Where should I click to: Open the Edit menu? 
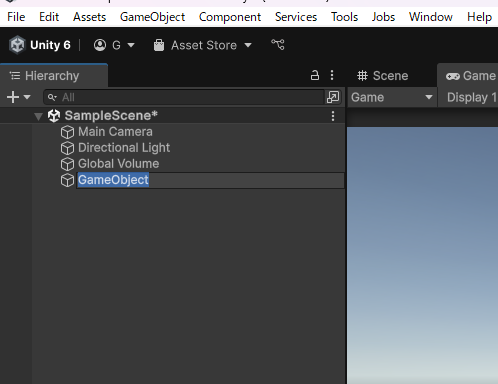coord(49,17)
